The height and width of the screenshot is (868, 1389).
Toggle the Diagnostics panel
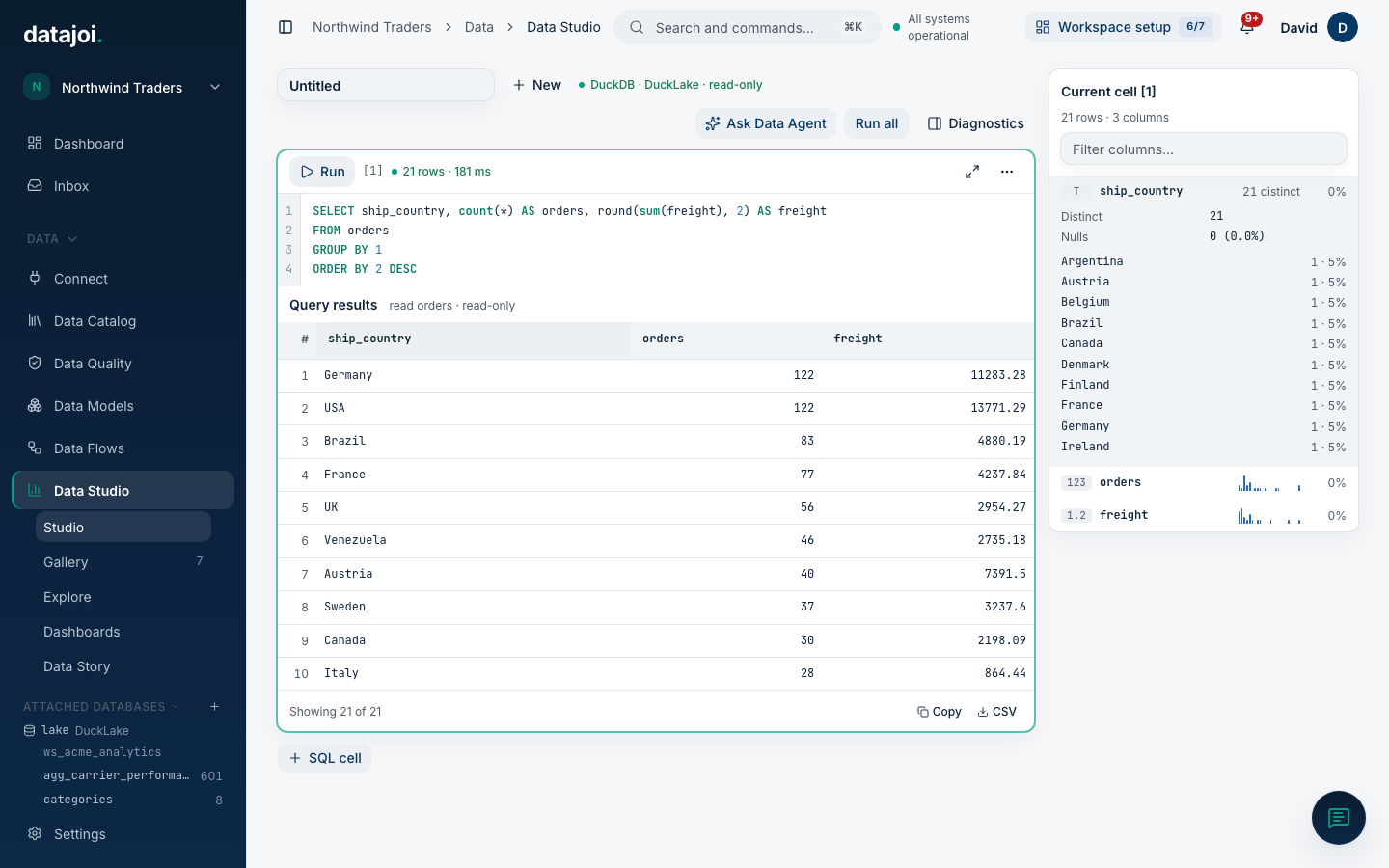click(x=975, y=123)
